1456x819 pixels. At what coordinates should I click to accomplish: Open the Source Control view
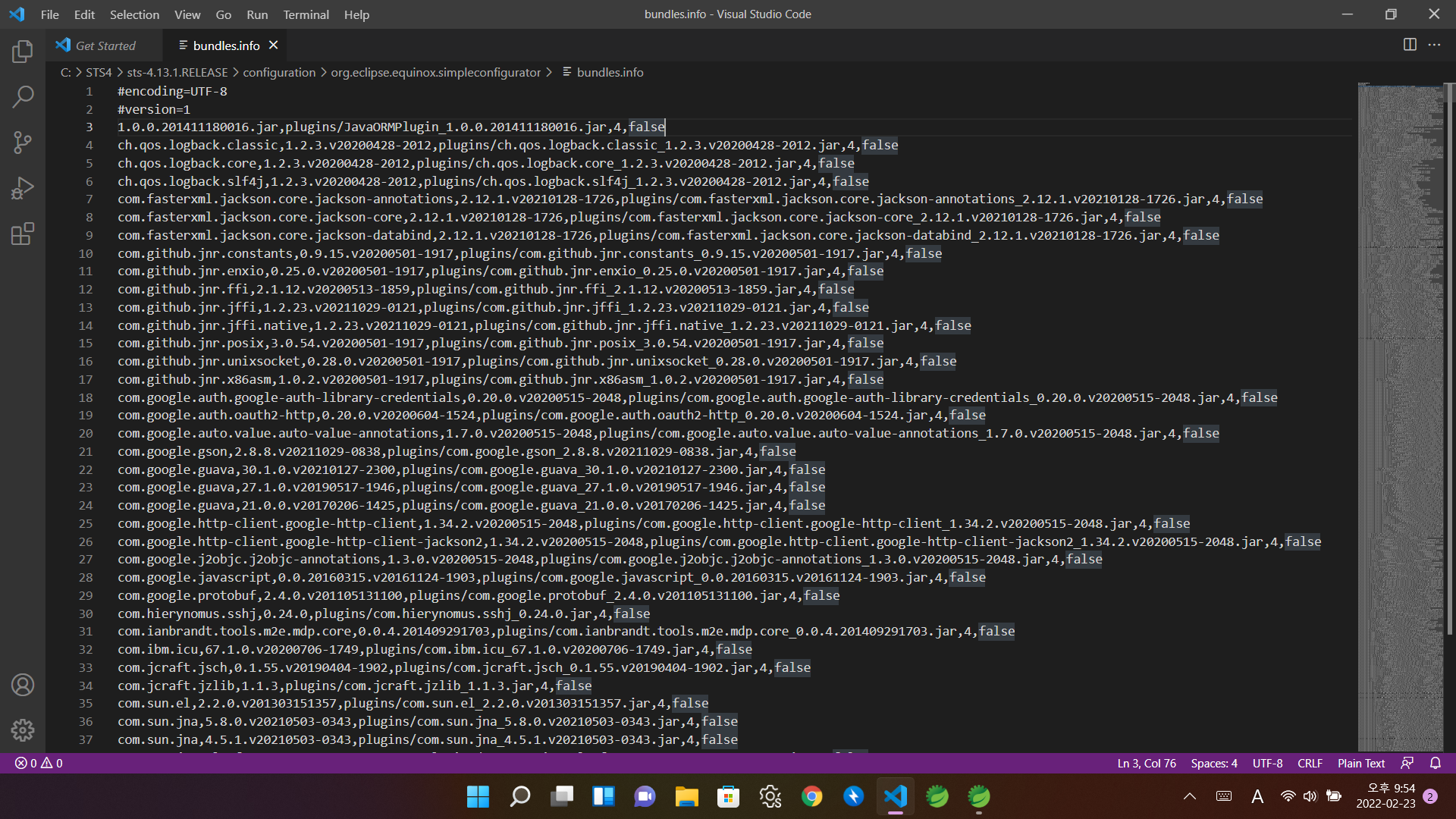pos(23,142)
